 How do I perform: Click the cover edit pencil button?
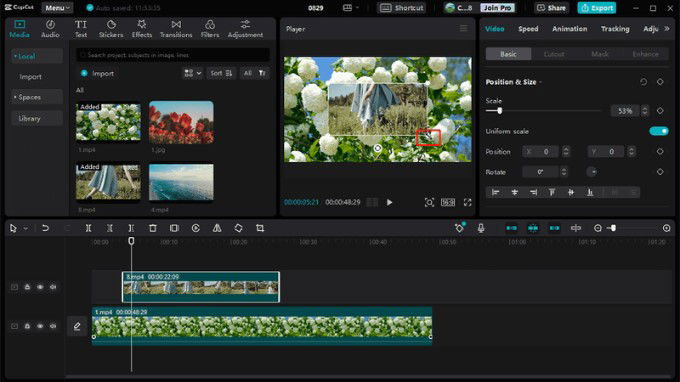[77, 326]
